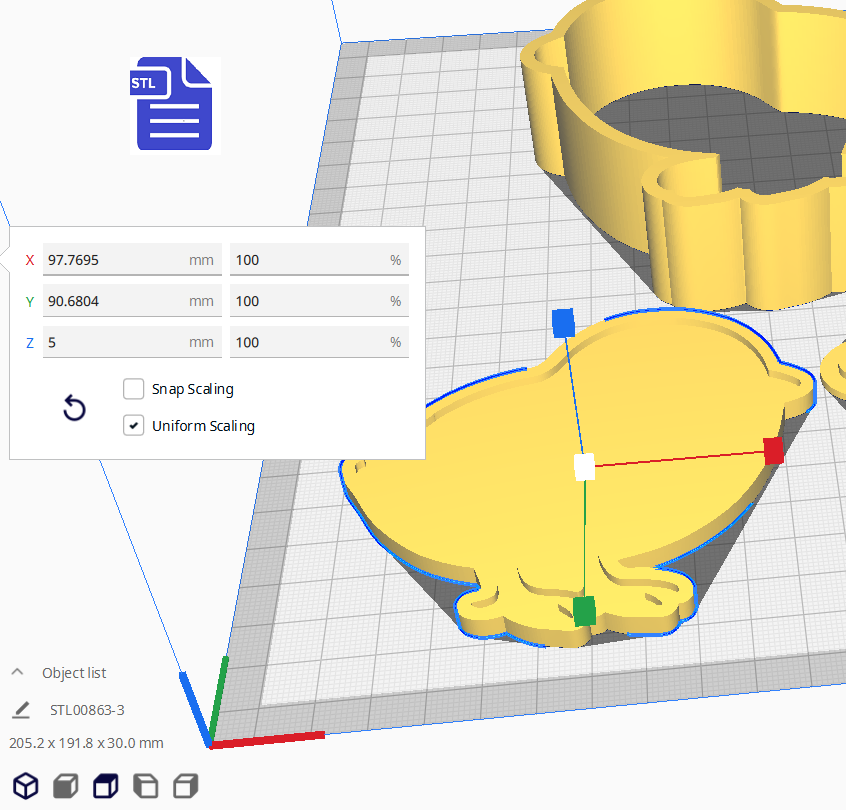The height and width of the screenshot is (810, 846).
Task: Enable the Snap Scaling checkbox
Action: click(133, 389)
